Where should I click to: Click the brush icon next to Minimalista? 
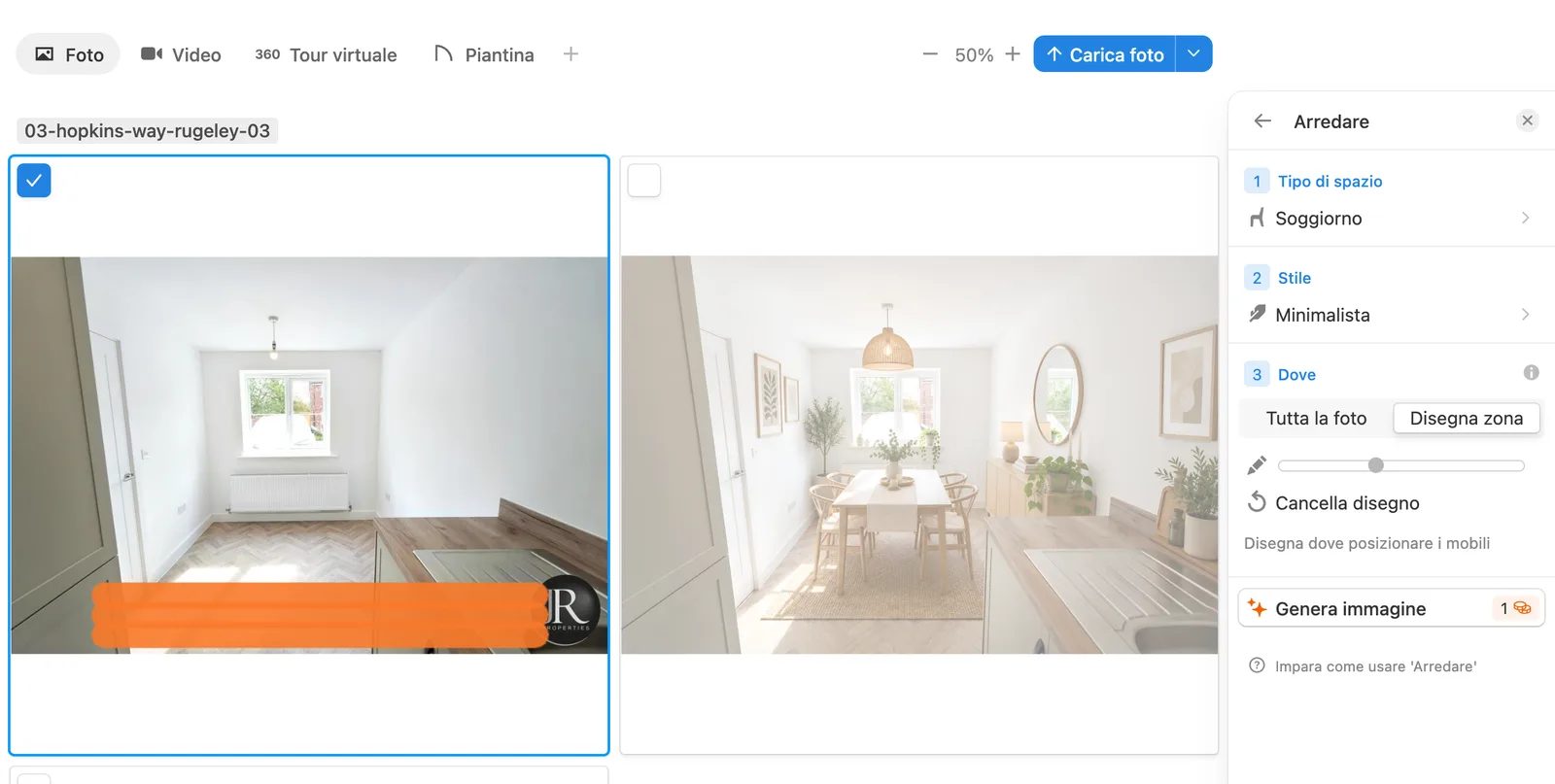[x=1257, y=314]
